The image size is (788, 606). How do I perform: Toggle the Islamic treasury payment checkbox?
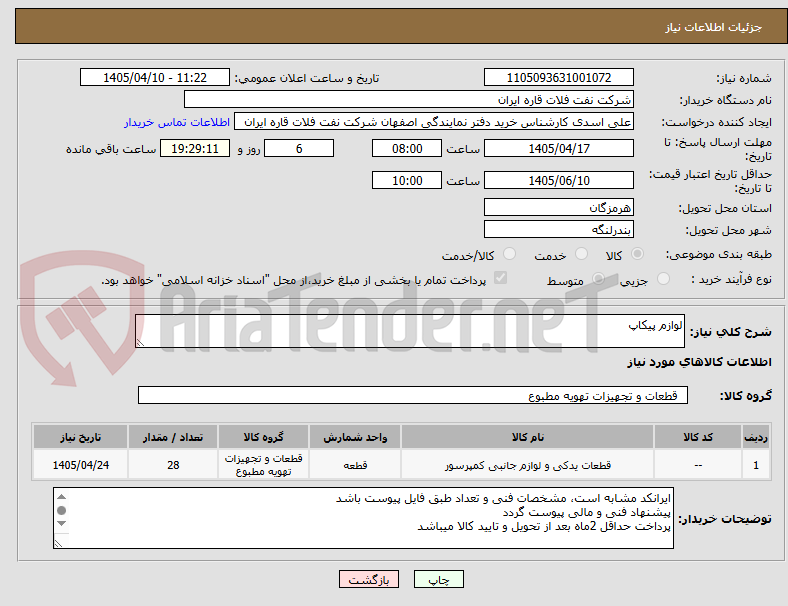(x=501, y=278)
